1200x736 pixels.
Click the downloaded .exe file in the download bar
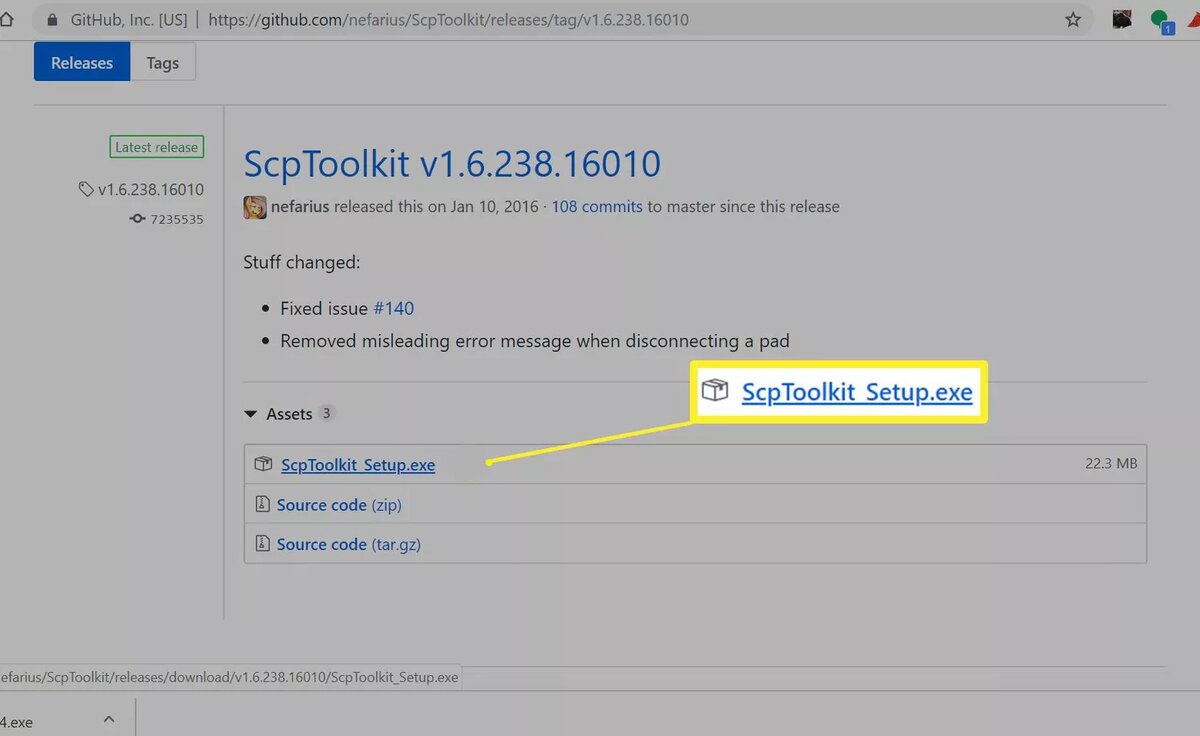(17, 720)
